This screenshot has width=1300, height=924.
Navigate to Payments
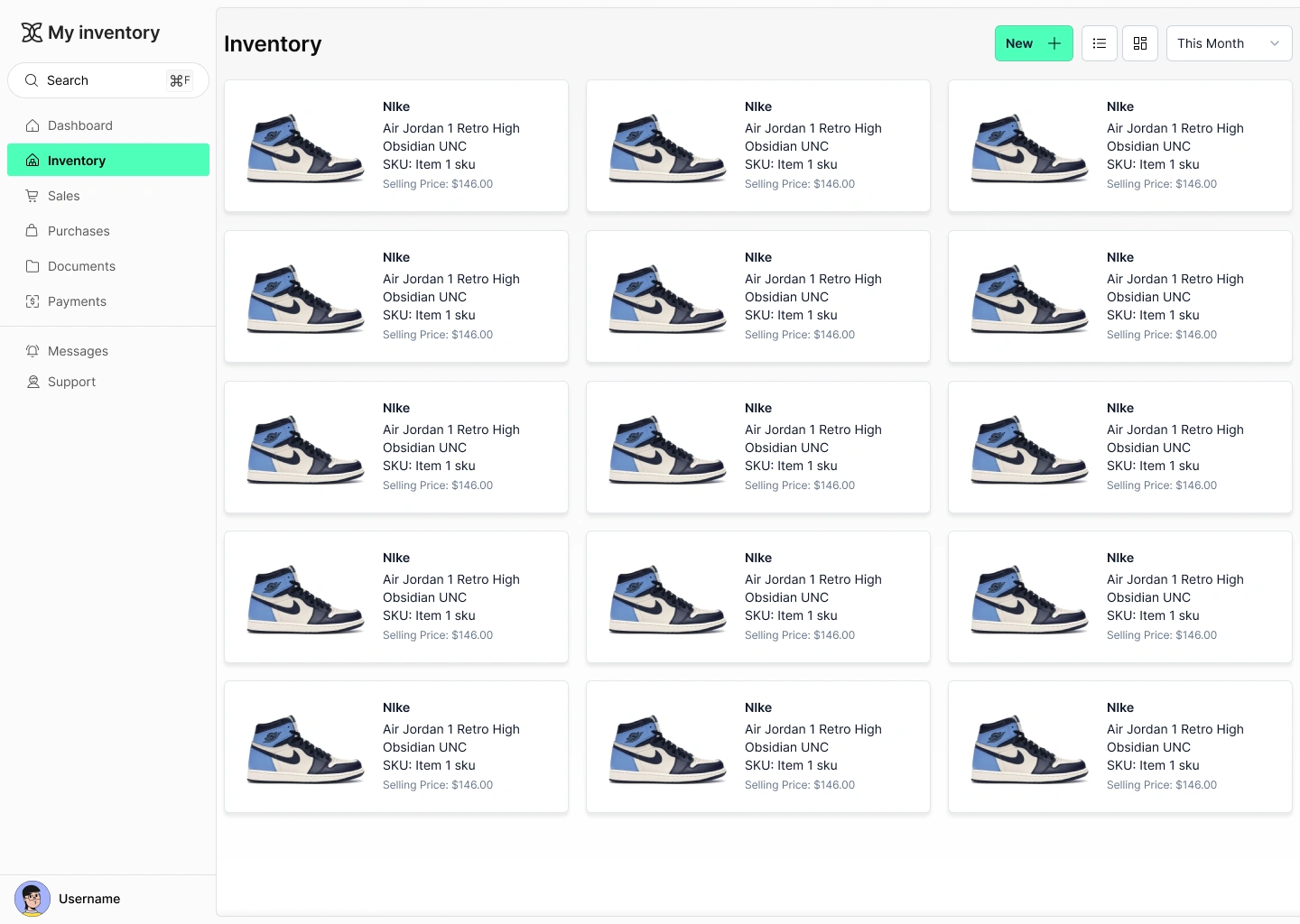[x=108, y=301]
